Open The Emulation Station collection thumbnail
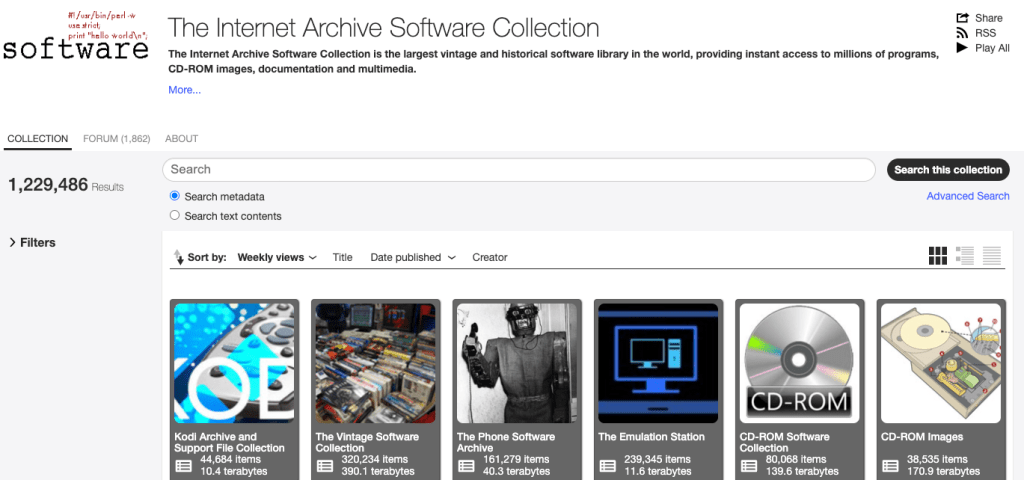This screenshot has width=1024, height=480. point(658,363)
